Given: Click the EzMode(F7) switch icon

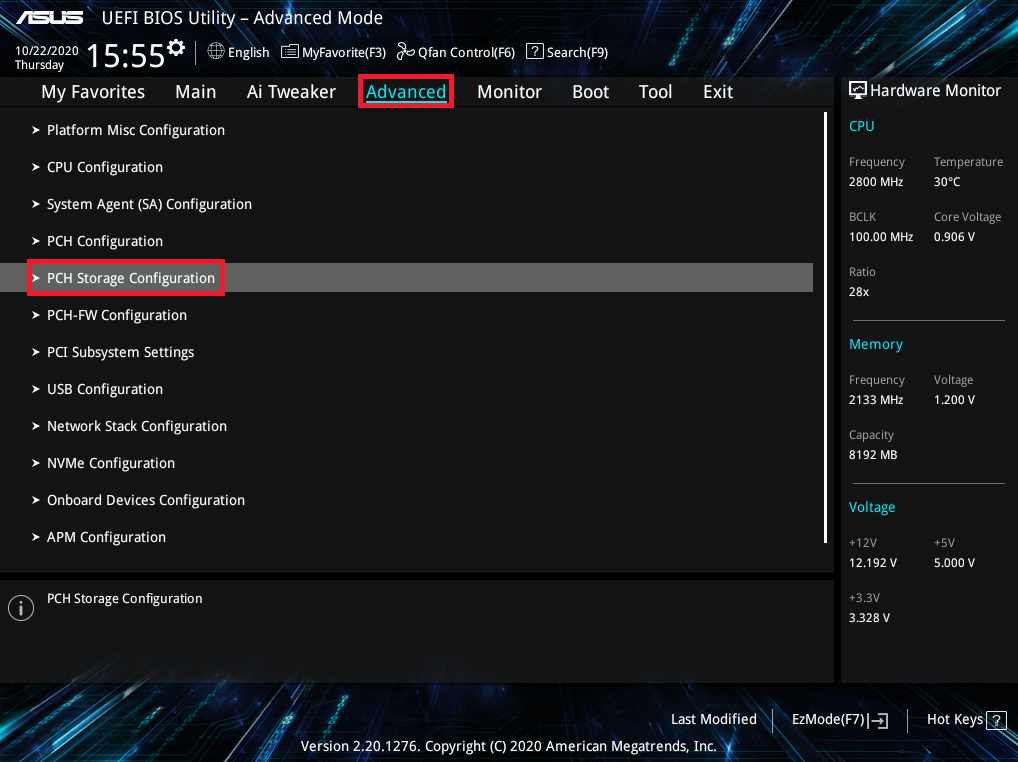Looking at the screenshot, I should pos(879,720).
